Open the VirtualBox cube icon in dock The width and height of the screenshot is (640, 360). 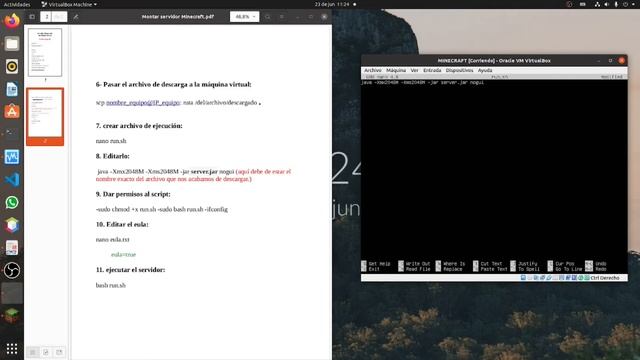[x=12, y=225]
